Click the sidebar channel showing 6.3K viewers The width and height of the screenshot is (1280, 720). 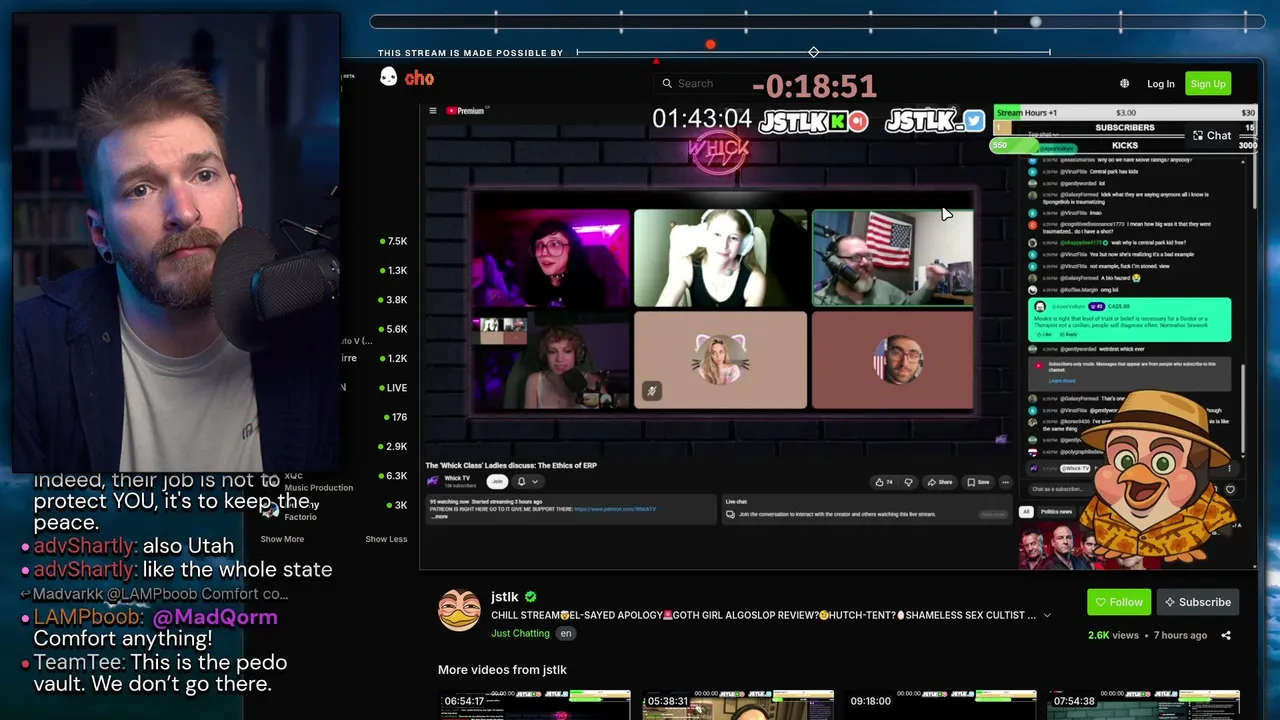[392, 476]
